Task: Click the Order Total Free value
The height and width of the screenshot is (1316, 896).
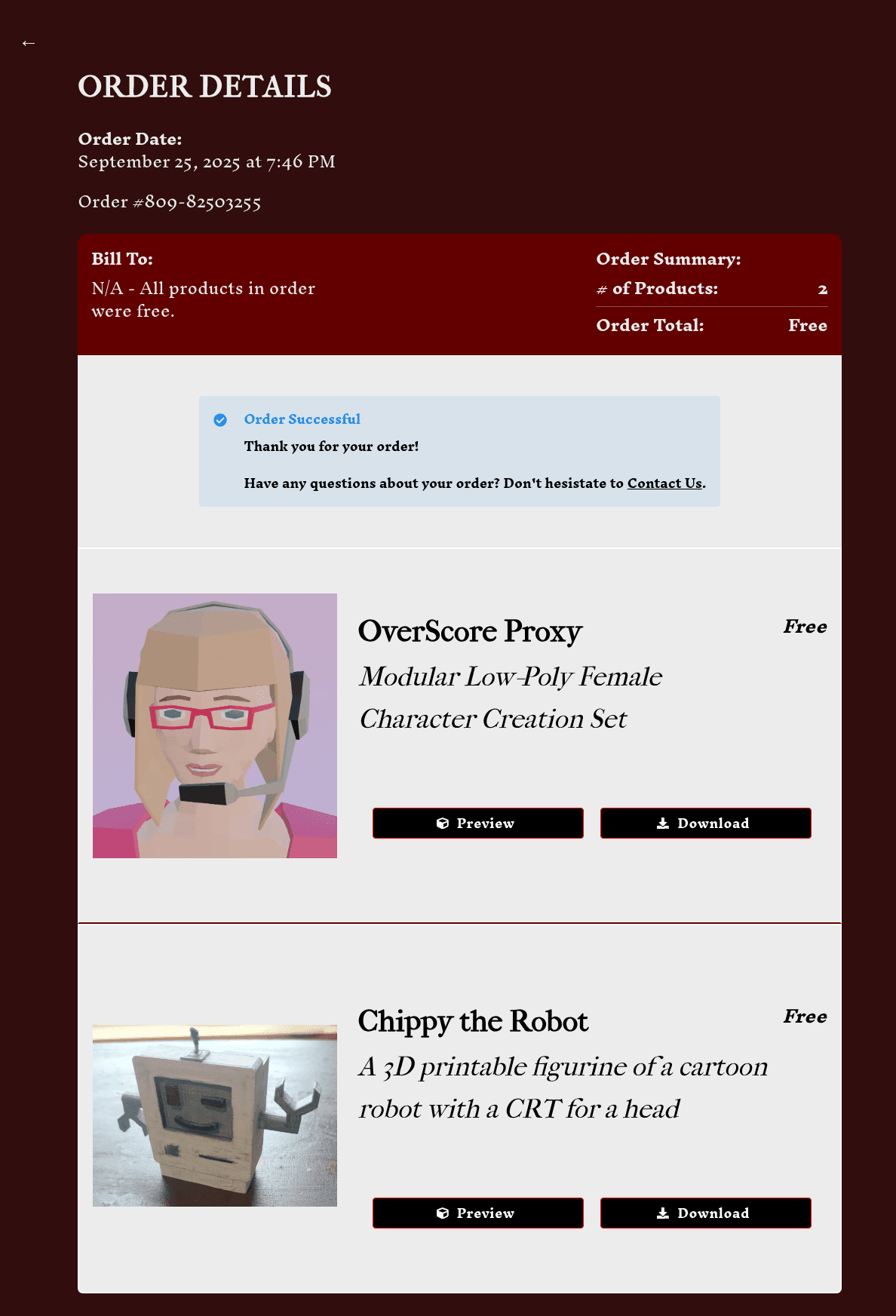Action: 808,326
